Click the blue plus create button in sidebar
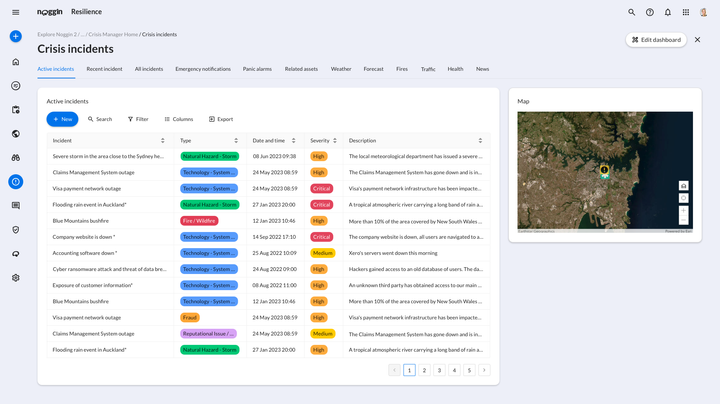Screen dimensions: 720x404 16,36
